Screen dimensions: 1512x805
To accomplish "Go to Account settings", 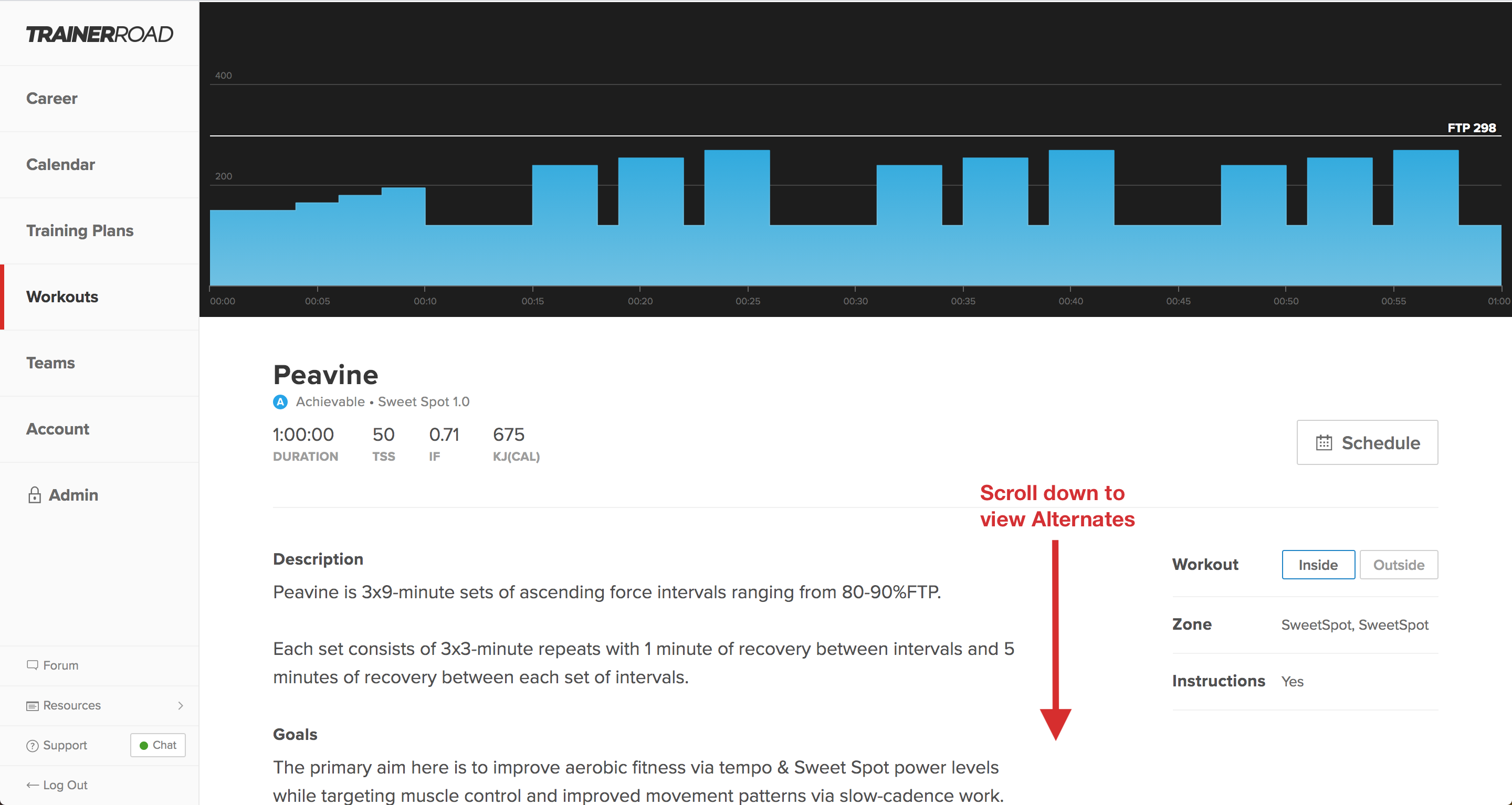I will click(58, 429).
